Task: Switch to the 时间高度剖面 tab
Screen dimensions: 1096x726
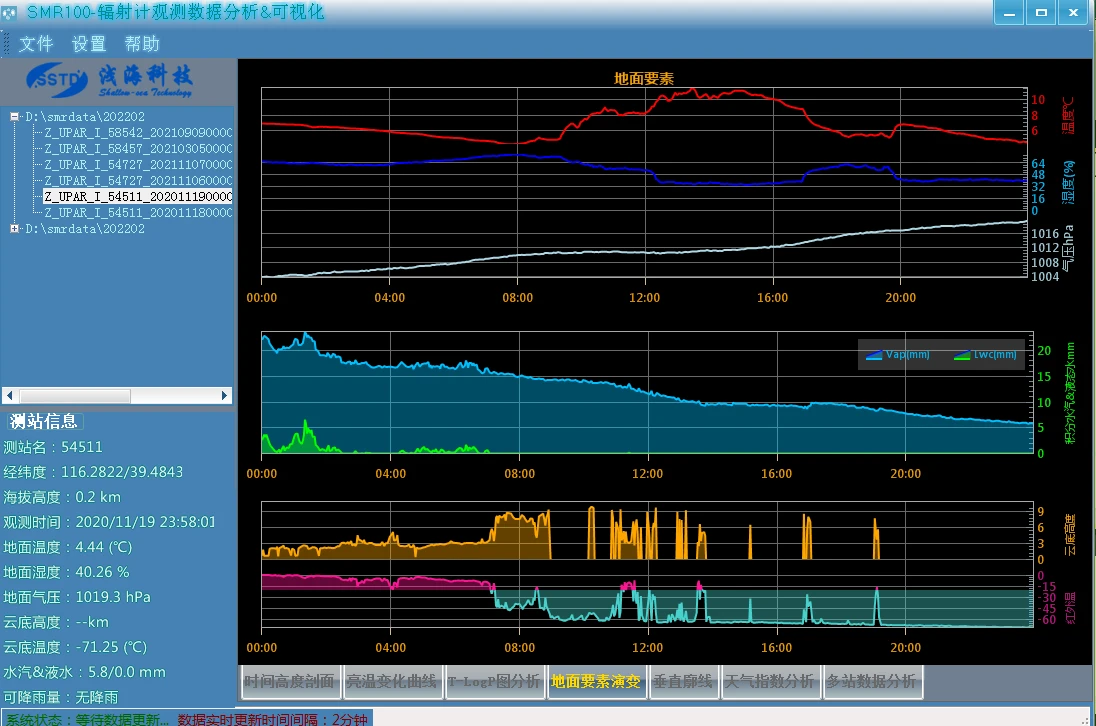Action: (290, 682)
